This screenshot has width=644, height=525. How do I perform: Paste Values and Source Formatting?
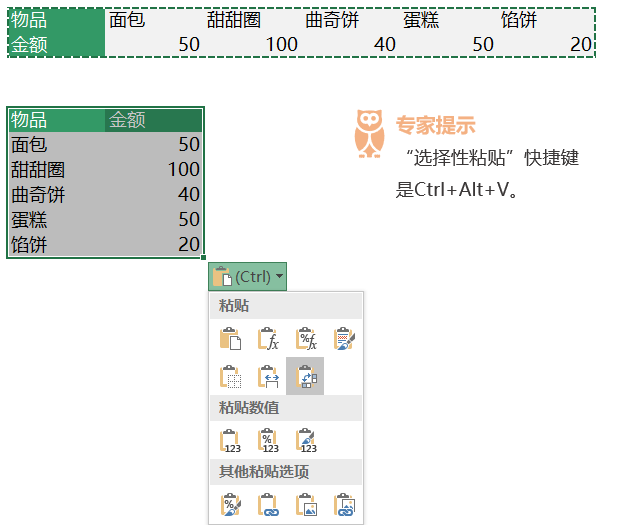[306, 441]
